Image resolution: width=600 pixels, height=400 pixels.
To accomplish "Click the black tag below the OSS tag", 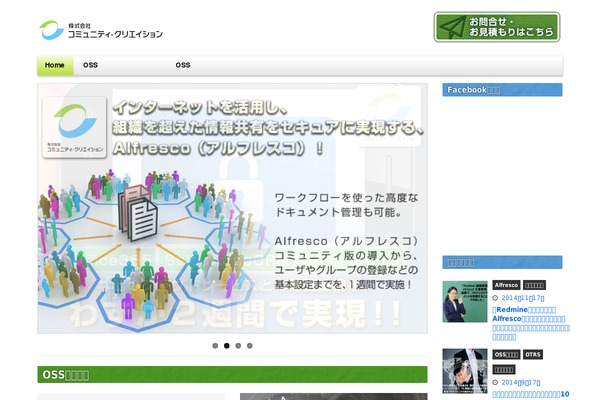I will pos(504,370).
